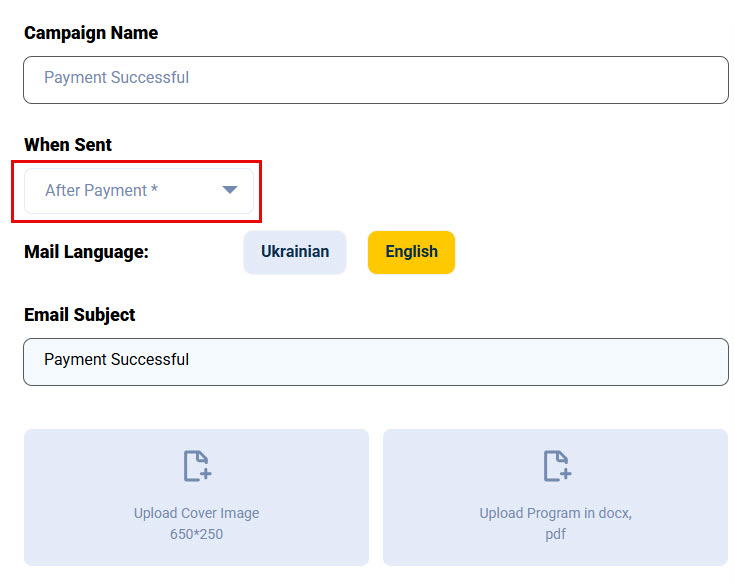
Task: Switch mail language to Ukrainian
Action: (x=295, y=252)
